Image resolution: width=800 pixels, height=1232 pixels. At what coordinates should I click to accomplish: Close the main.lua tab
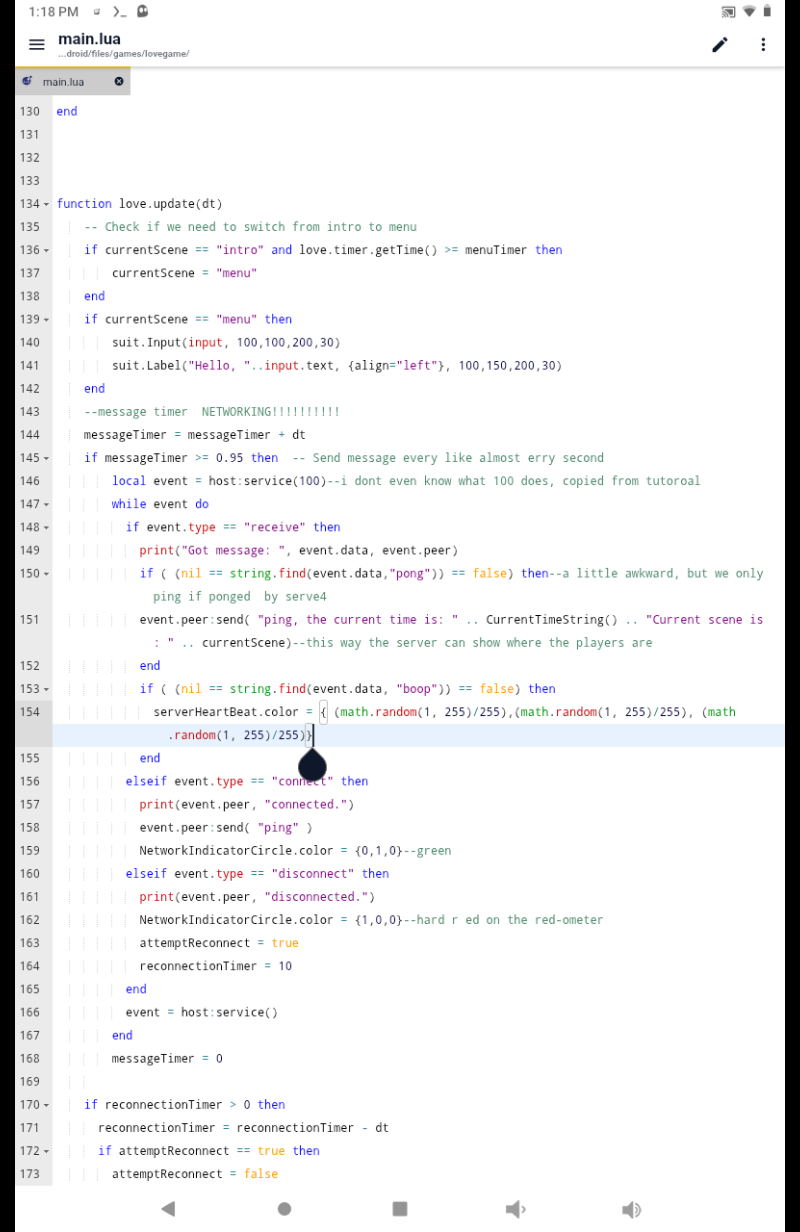(x=119, y=81)
